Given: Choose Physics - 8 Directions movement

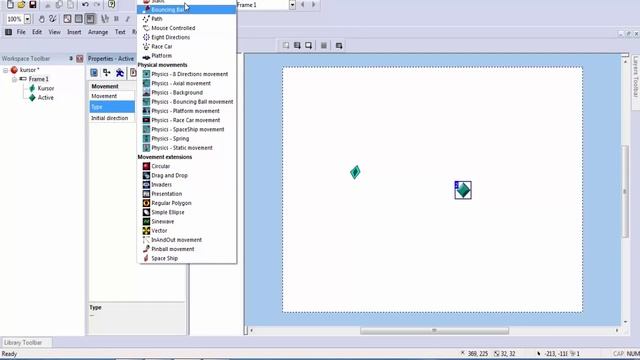Looking at the screenshot, I should (187, 74).
